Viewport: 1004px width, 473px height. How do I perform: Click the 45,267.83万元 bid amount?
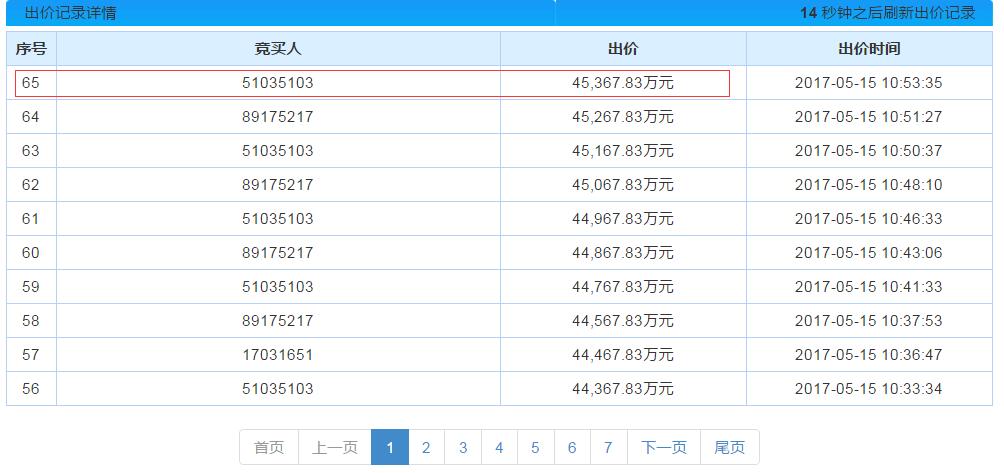[623, 117]
